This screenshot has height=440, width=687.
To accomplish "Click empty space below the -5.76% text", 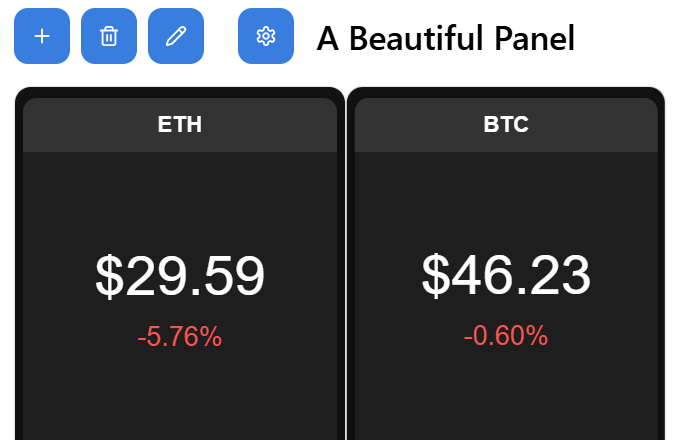I will 180,395.
